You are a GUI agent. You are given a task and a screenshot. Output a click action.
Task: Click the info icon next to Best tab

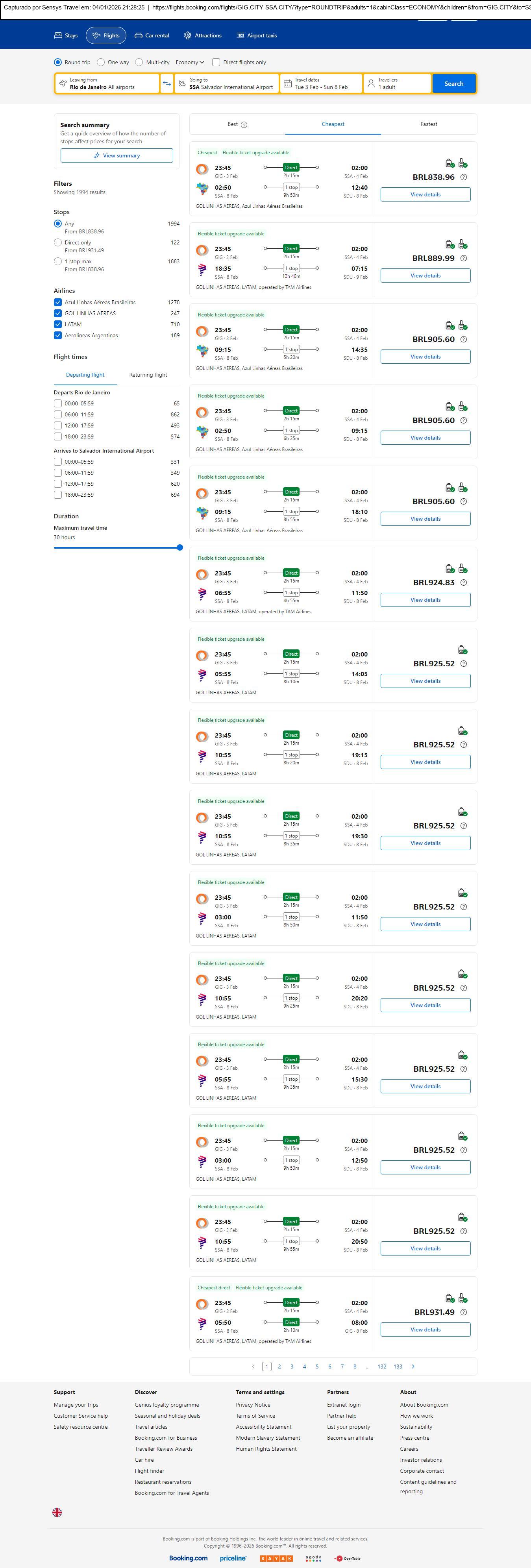(244, 125)
